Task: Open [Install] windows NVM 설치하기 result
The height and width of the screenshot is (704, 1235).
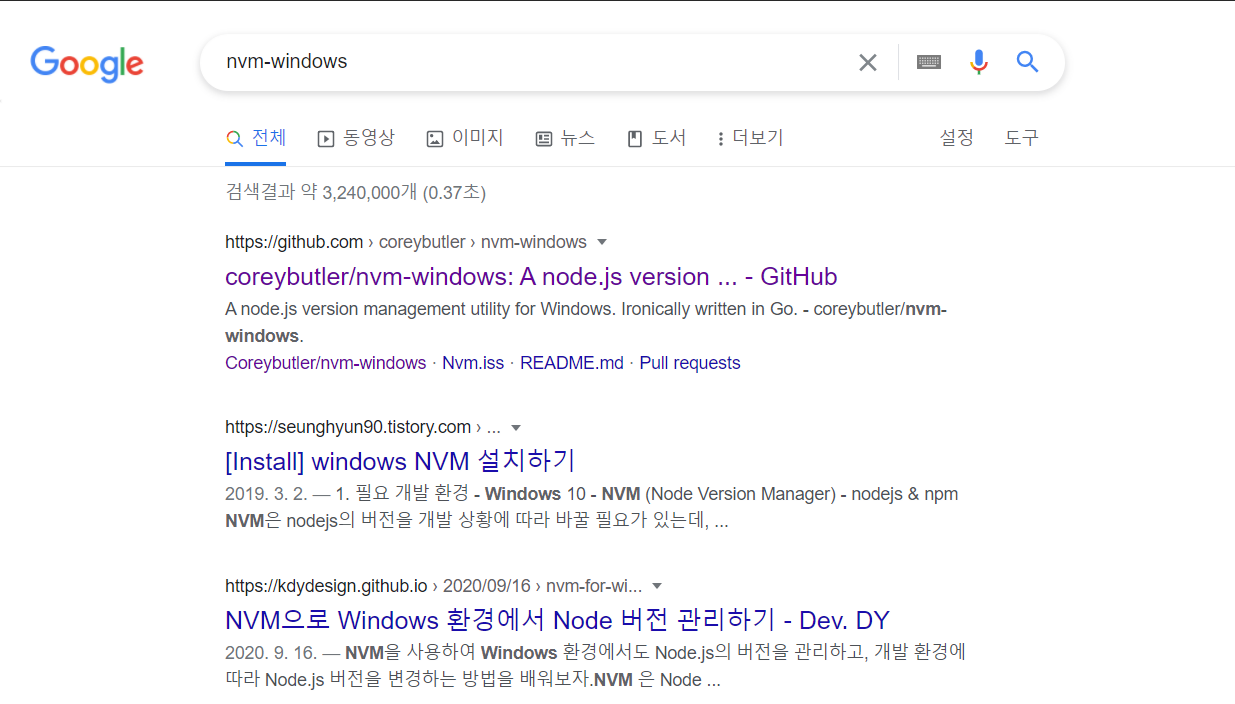Action: [400, 461]
